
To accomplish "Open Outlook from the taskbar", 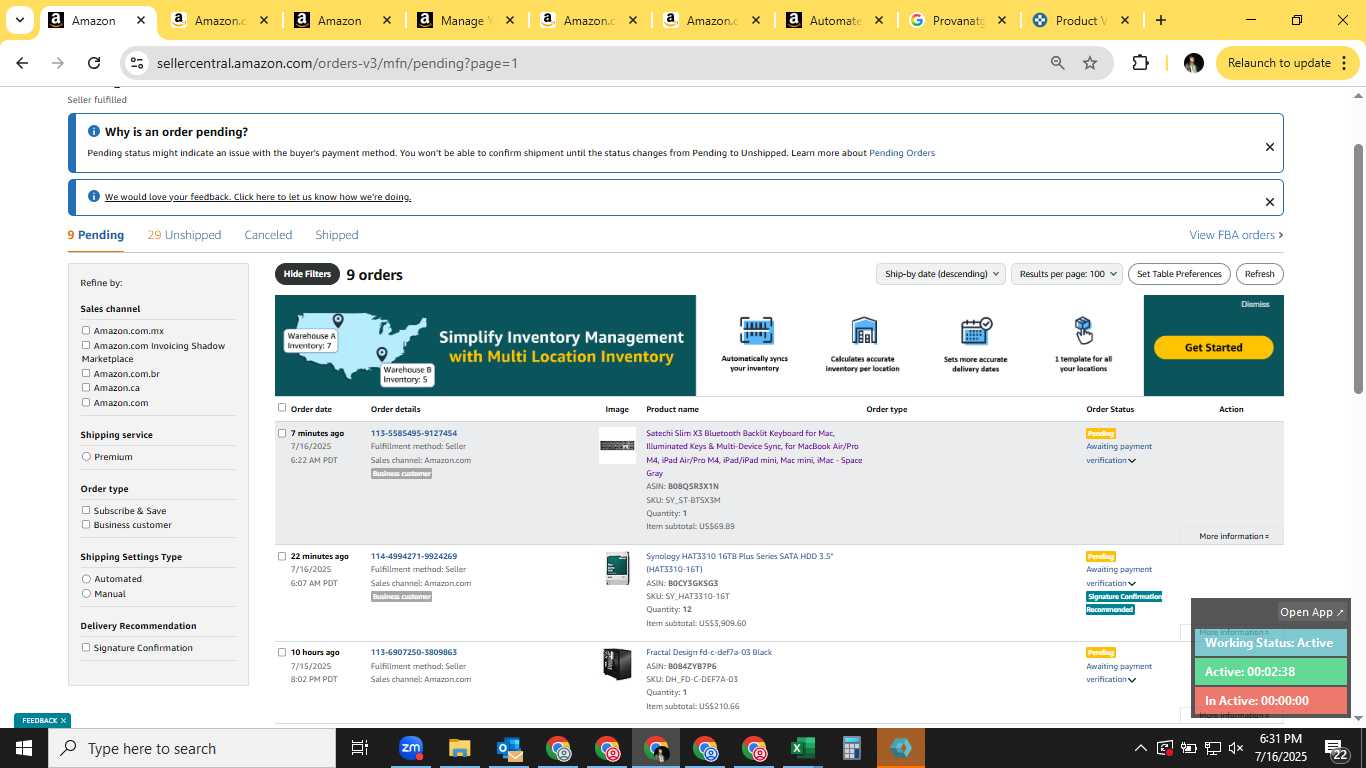I will tap(508, 748).
